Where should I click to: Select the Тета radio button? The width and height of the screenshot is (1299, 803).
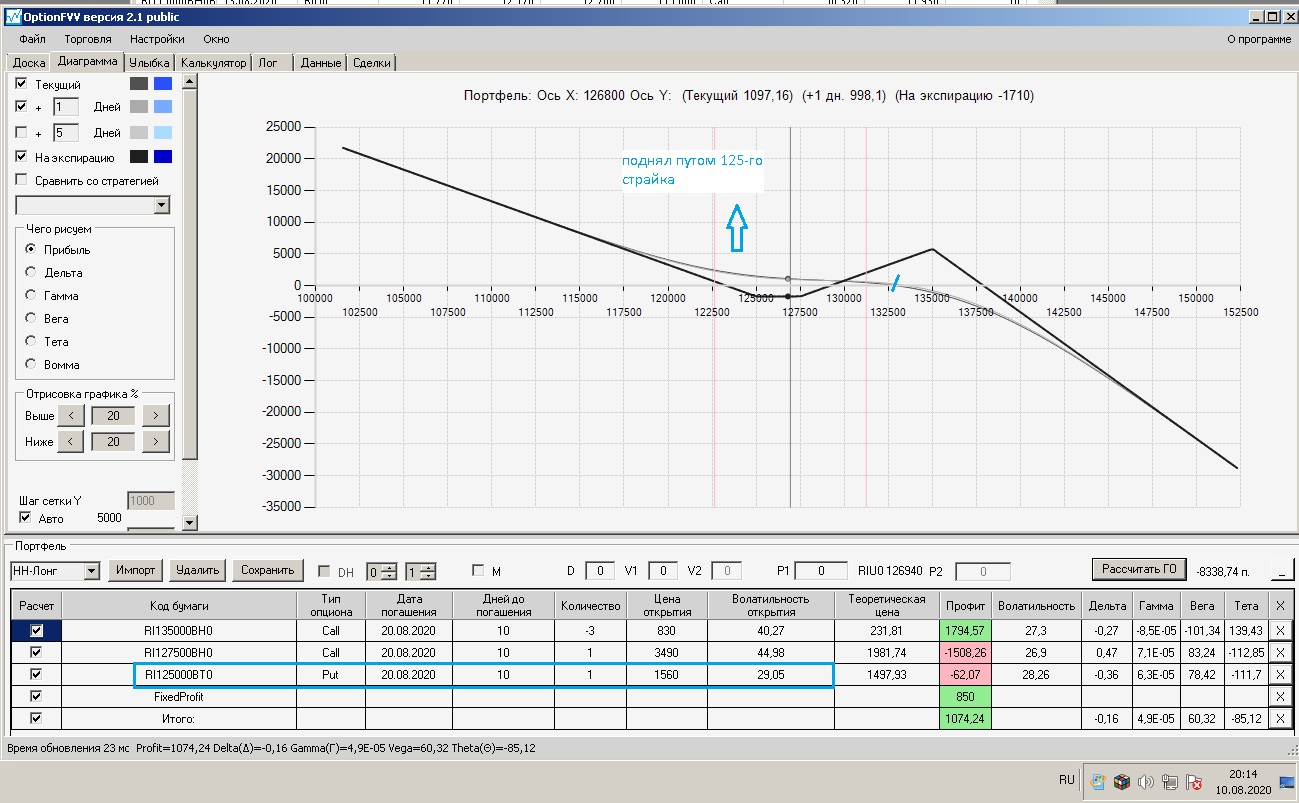31,341
